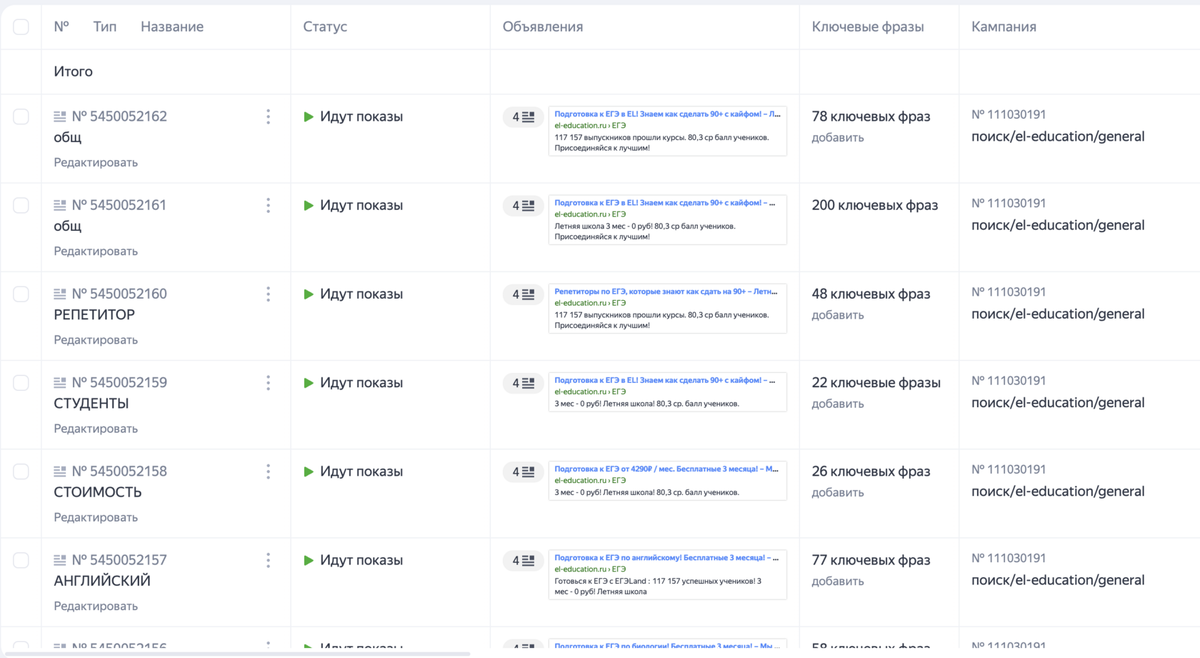The image size is (1200, 658).
Task: Open ad preview for СТОИМОСТЬ group
Action: [x=668, y=481]
